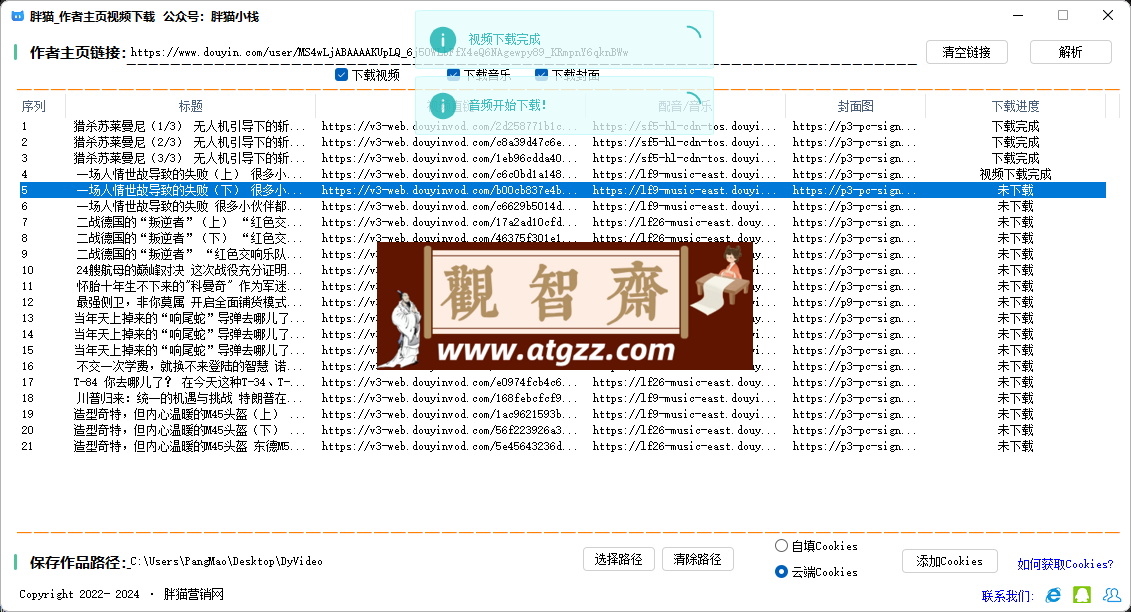Click the 封面图 column header
1131x612 pixels.
pos(855,106)
